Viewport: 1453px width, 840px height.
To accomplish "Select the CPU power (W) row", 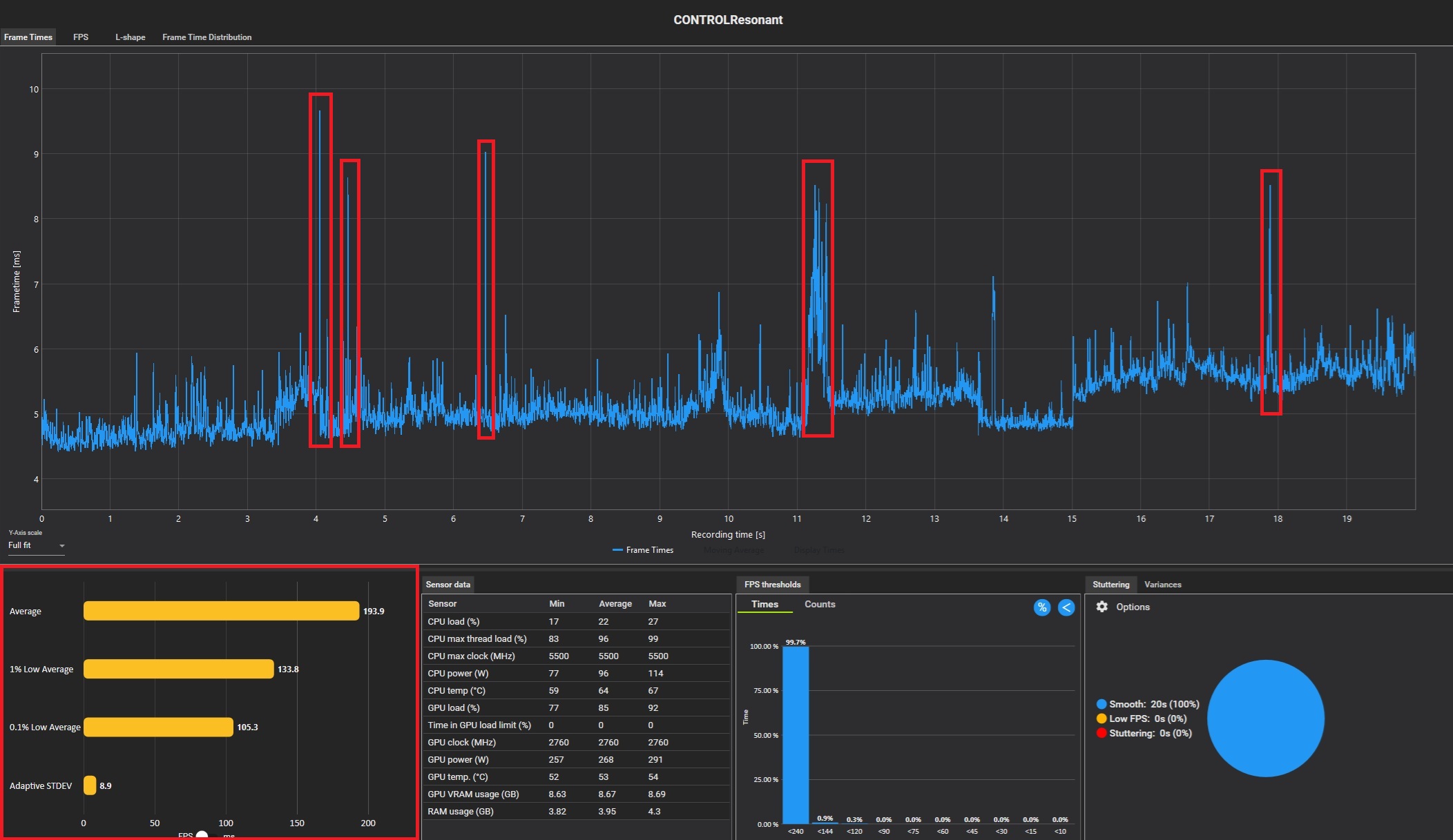I will [577, 673].
